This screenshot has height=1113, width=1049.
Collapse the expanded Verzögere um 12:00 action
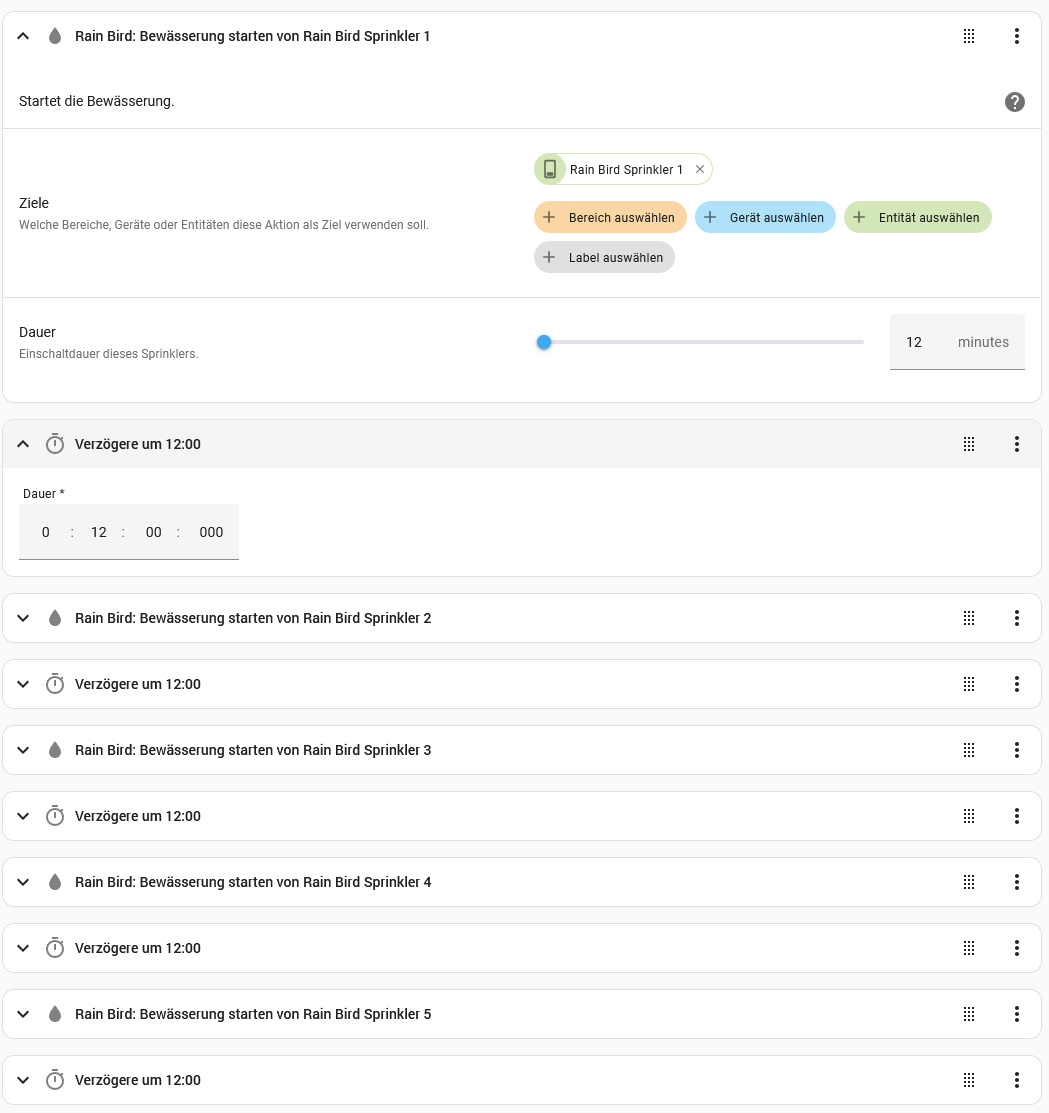pyautogui.click(x=23, y=444)
